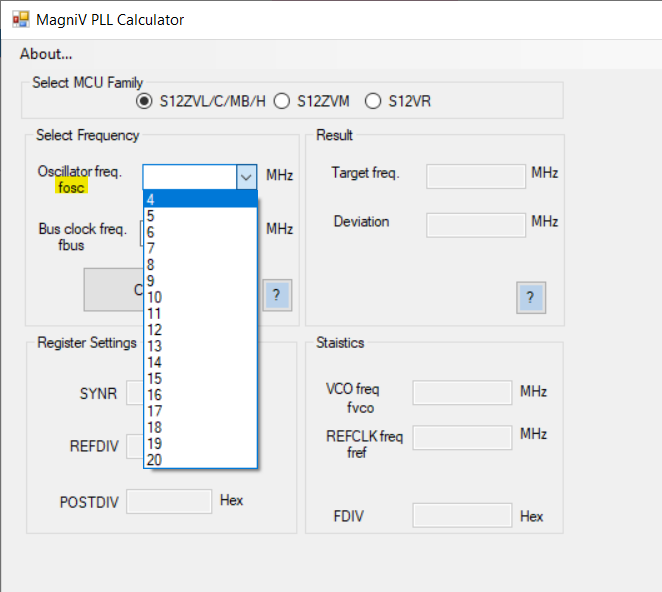
Task: Choose 18 from the frequency options
Action: (x=201, y=427)
